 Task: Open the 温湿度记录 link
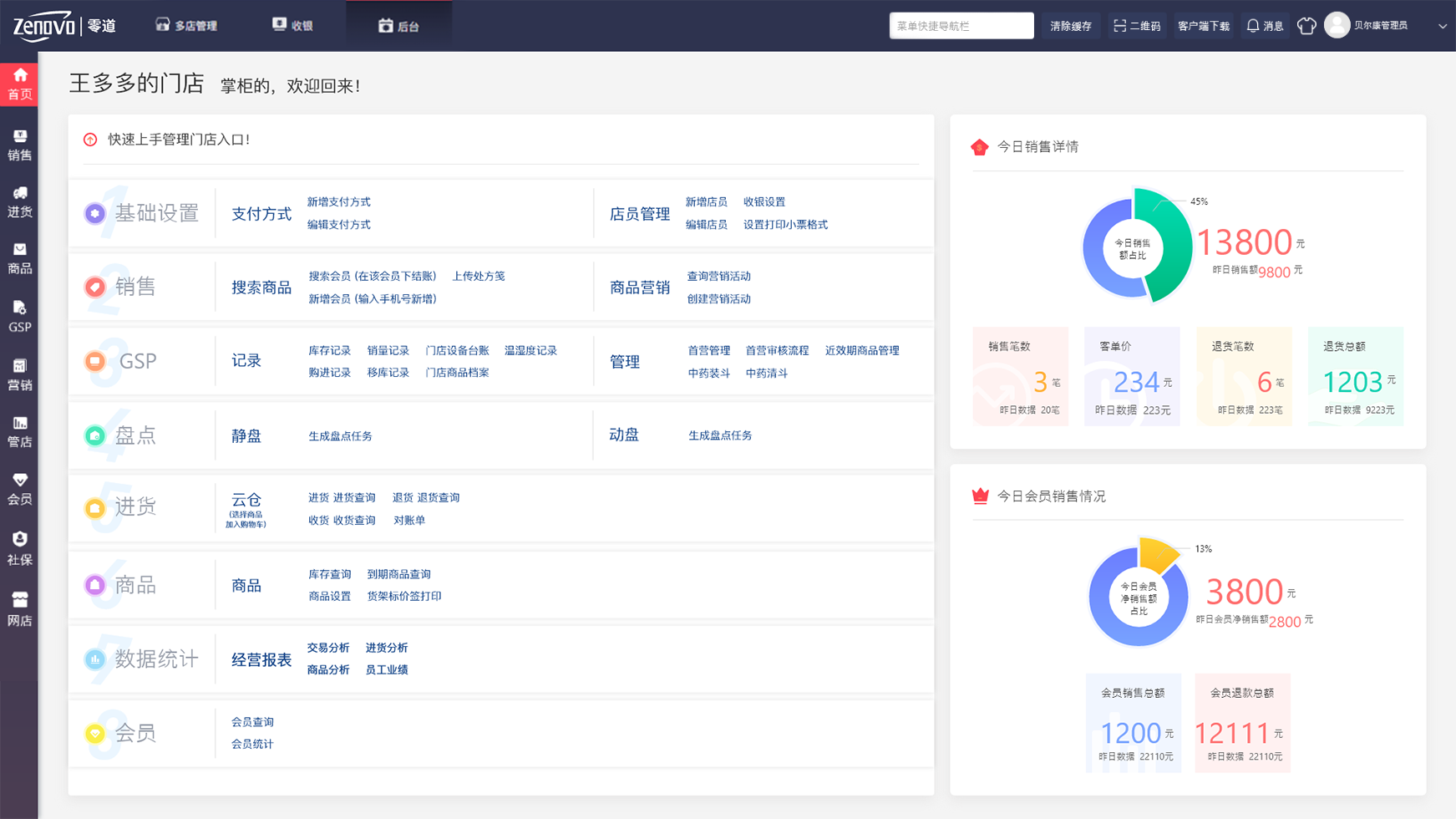[x=530, y=351]
